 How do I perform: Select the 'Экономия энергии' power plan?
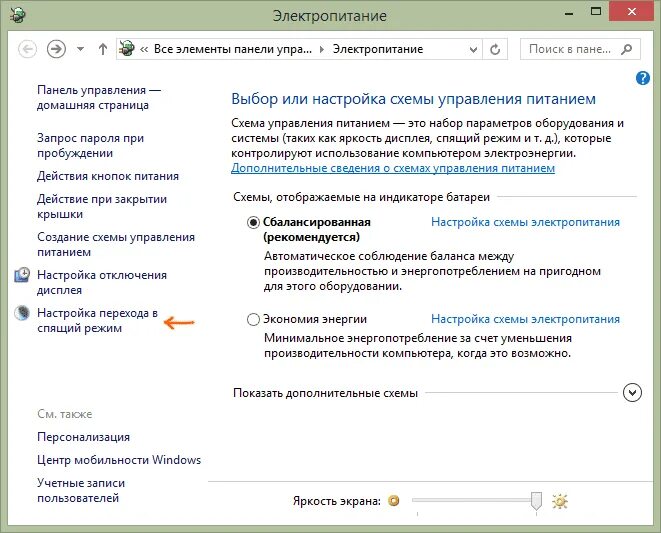point(253,319)
